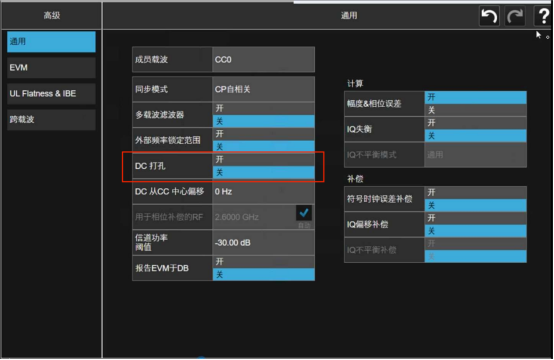Click the undo arrow icon
The image size is (554, 360).
tap(489, 16)
